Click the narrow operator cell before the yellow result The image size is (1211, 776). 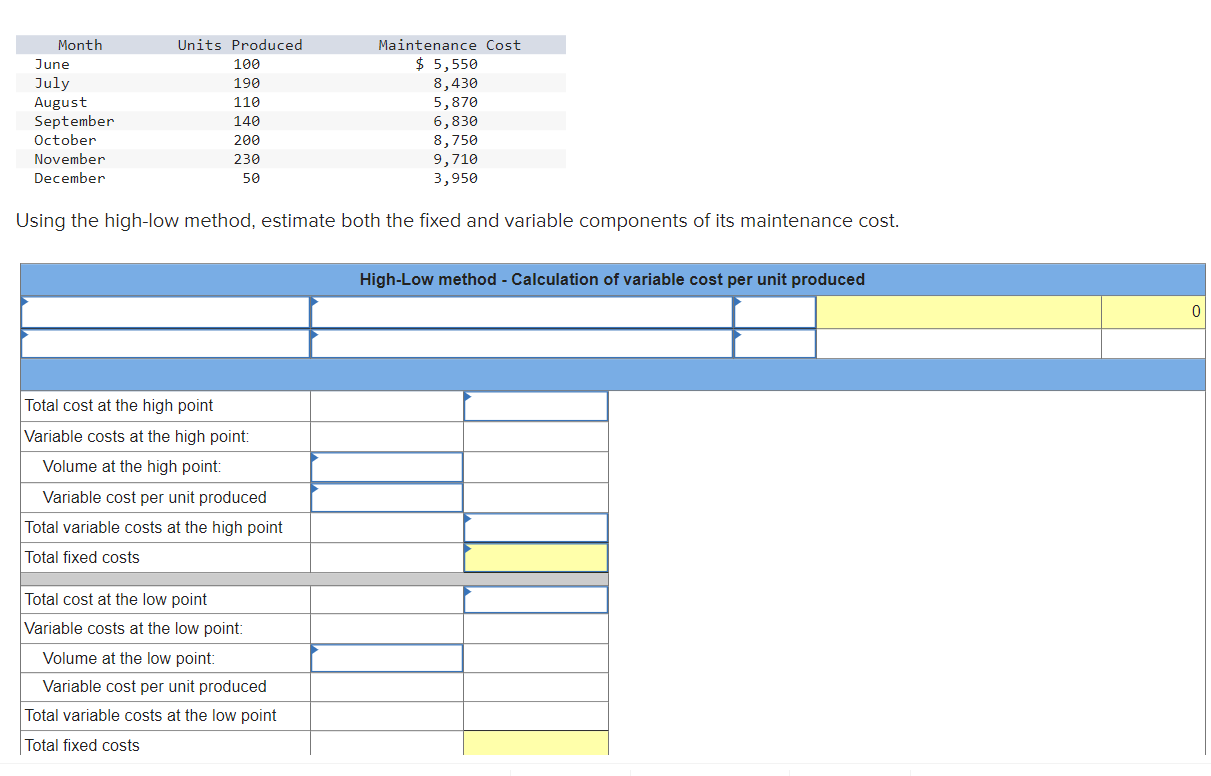[774, 311]
